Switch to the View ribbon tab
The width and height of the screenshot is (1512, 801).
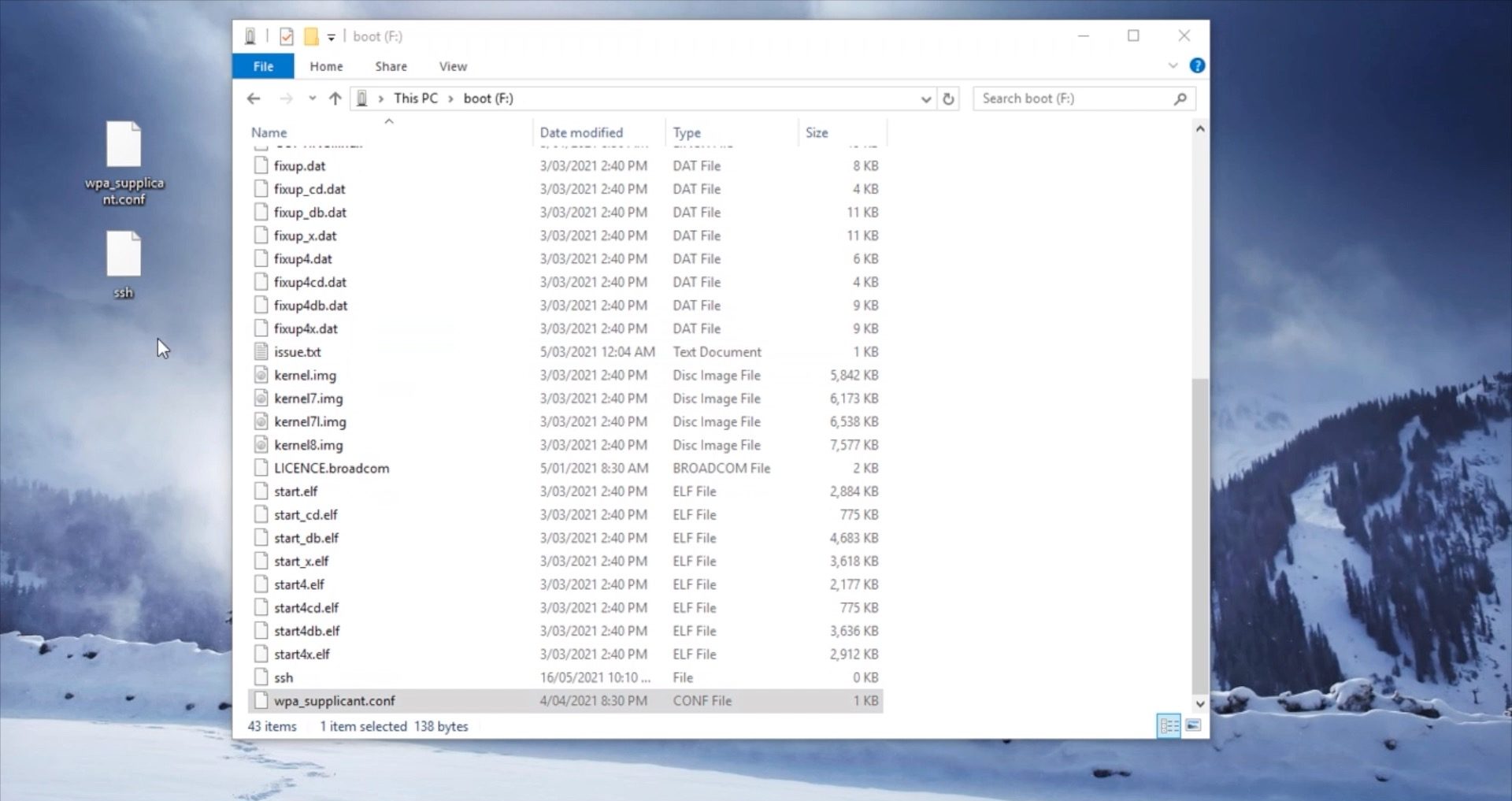[x=453, y=66]
